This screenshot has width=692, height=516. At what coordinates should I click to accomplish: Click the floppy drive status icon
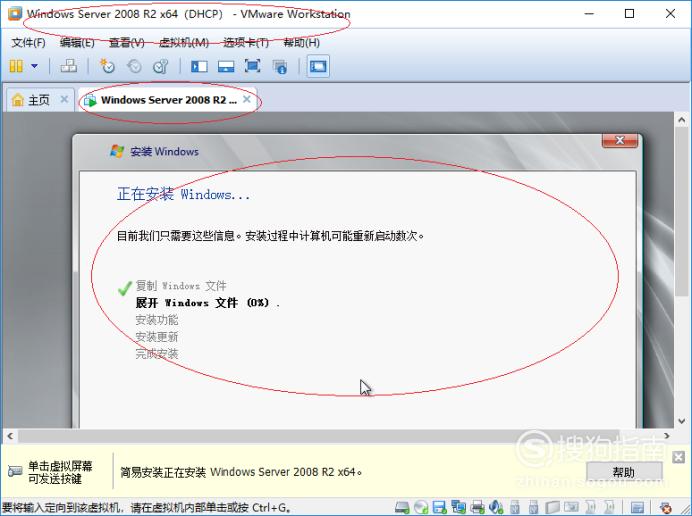pos(439,507)
